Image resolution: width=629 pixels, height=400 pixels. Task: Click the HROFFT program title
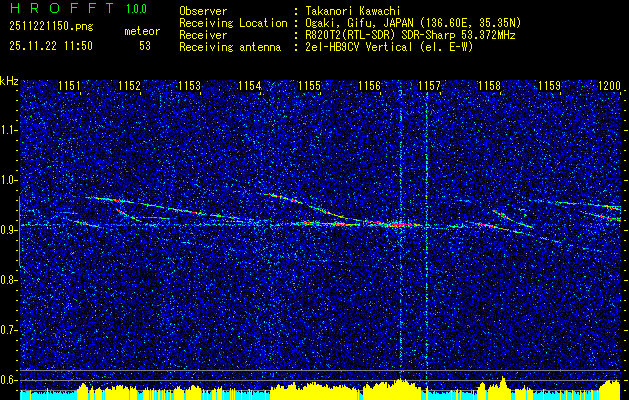pyautogui.click(x=62, y=8)
